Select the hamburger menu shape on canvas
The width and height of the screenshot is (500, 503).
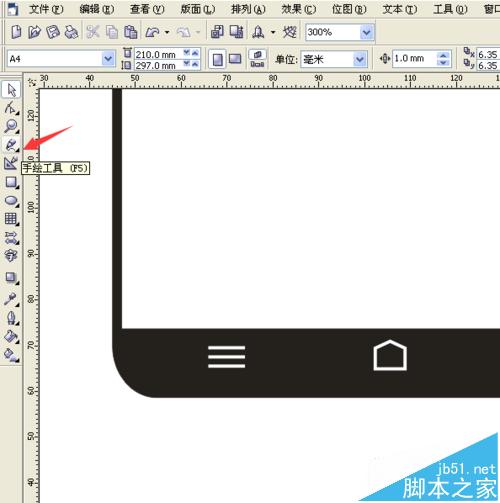[x=227, y=357]
